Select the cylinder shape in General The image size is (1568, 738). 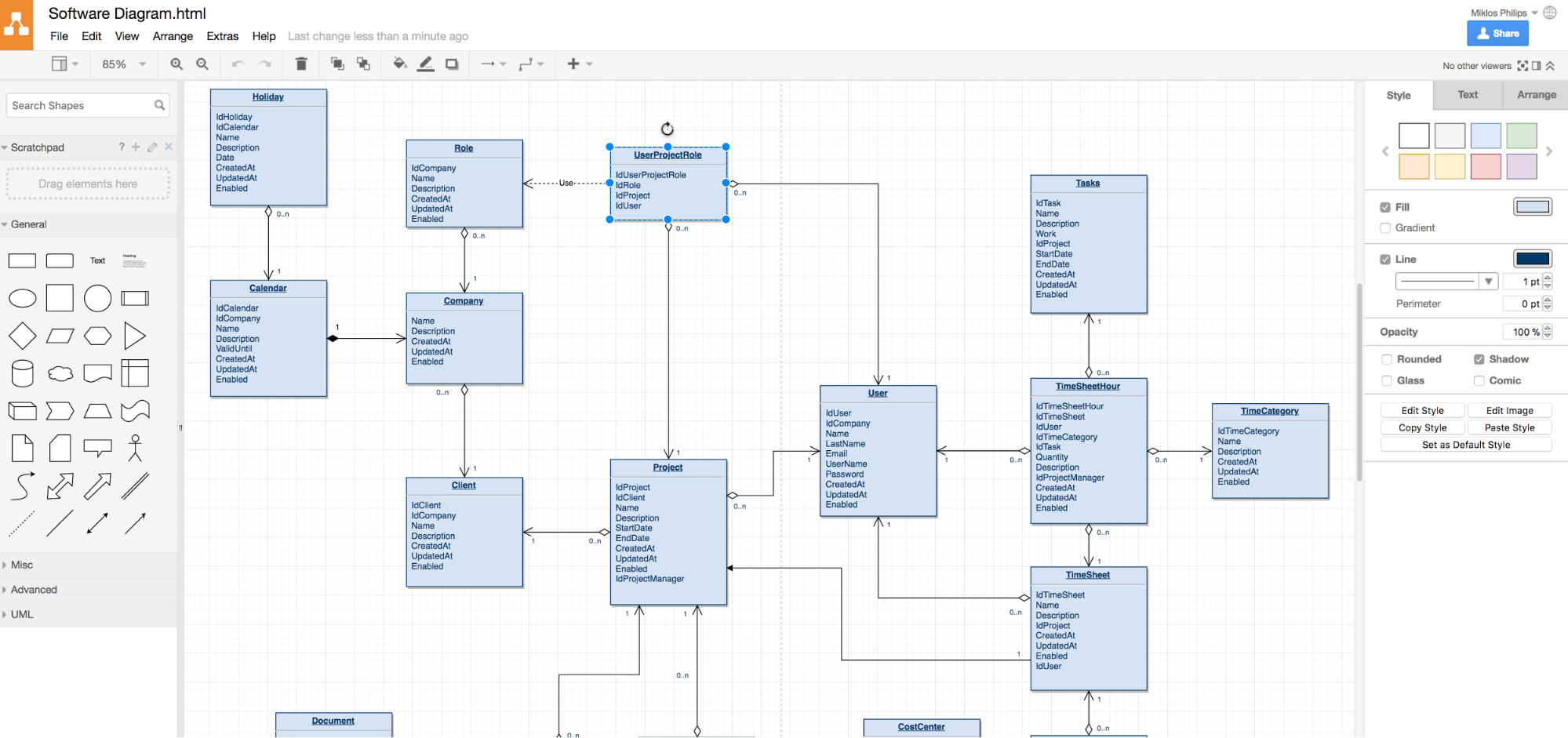click(x=23, y=374)
